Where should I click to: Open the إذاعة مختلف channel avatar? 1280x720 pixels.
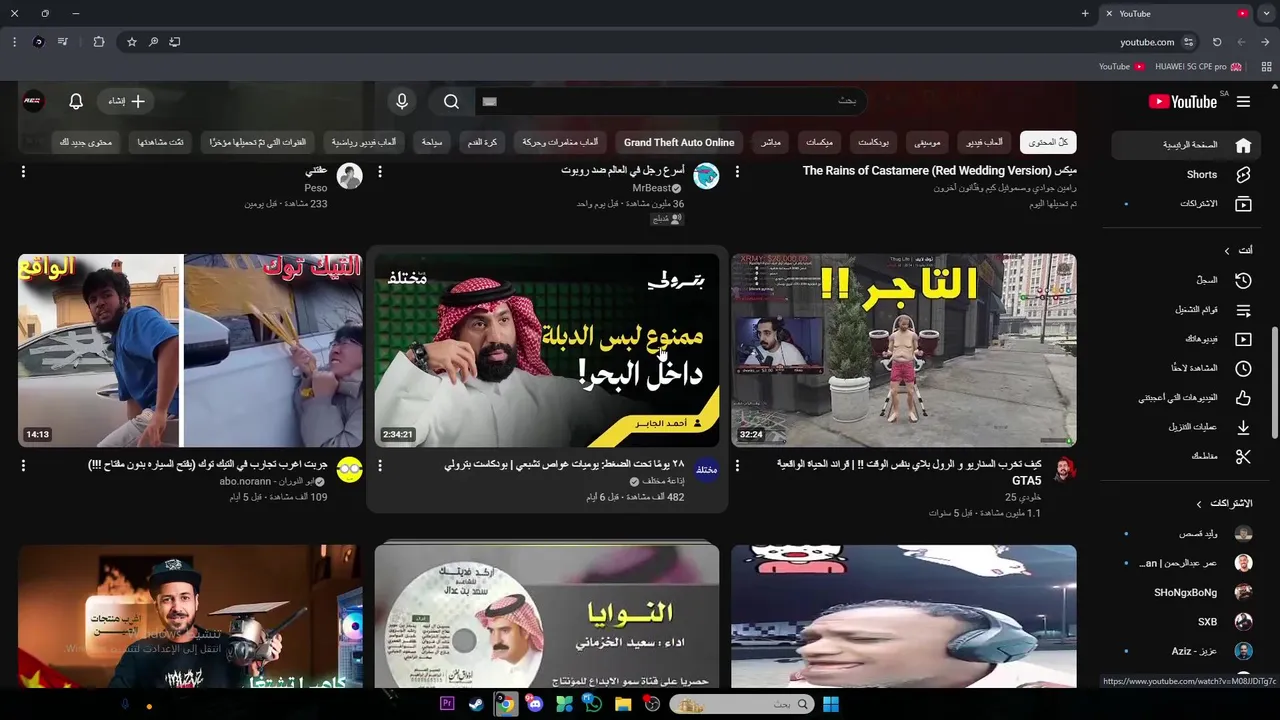[707, 470]
